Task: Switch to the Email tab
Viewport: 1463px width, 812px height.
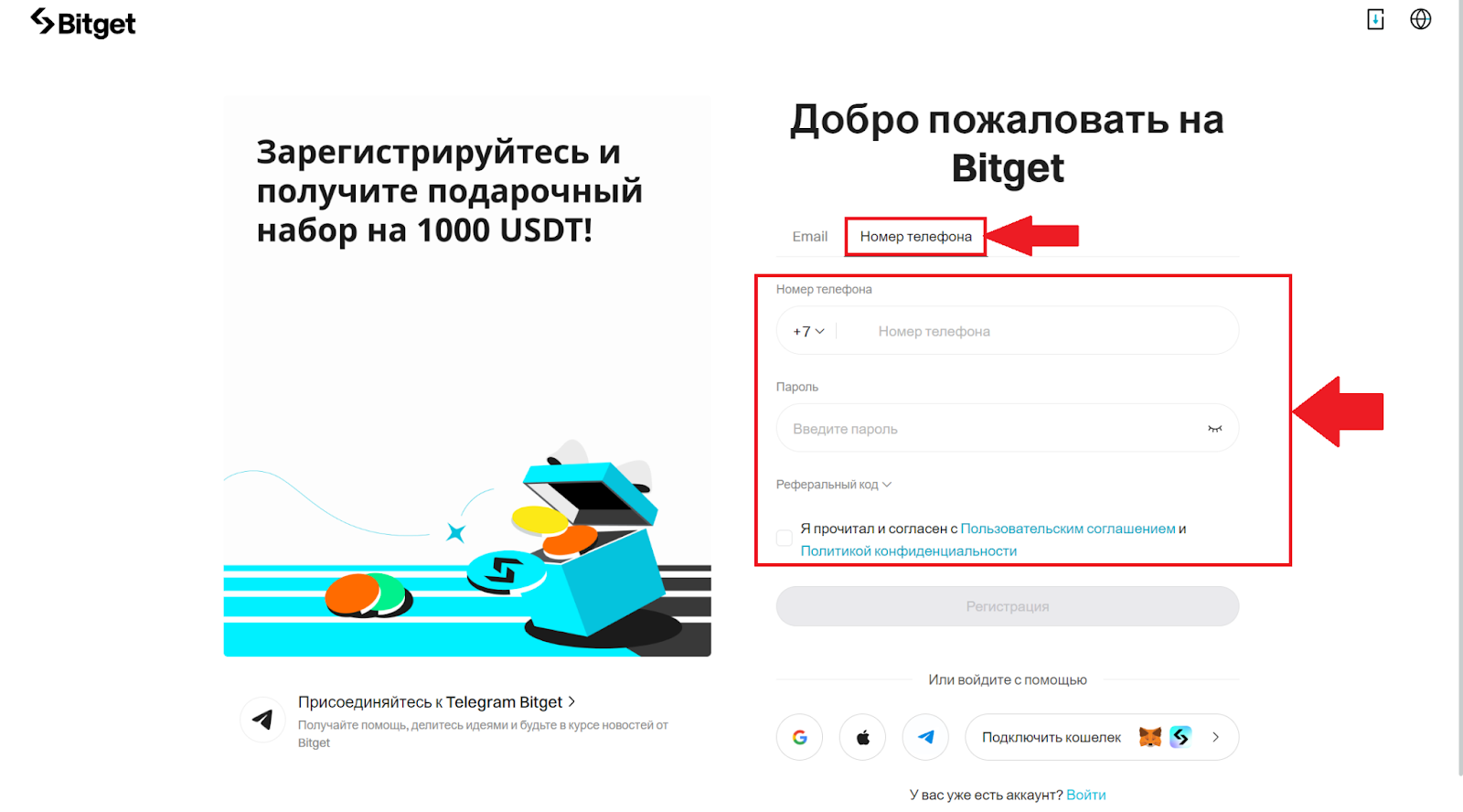Action: [x=810, y=236]
